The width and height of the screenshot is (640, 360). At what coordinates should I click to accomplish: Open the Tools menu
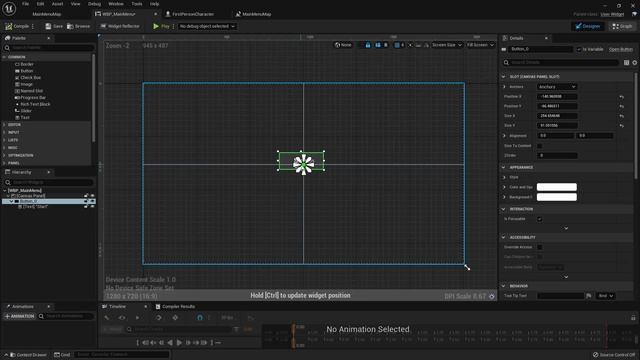coord(137,4)
